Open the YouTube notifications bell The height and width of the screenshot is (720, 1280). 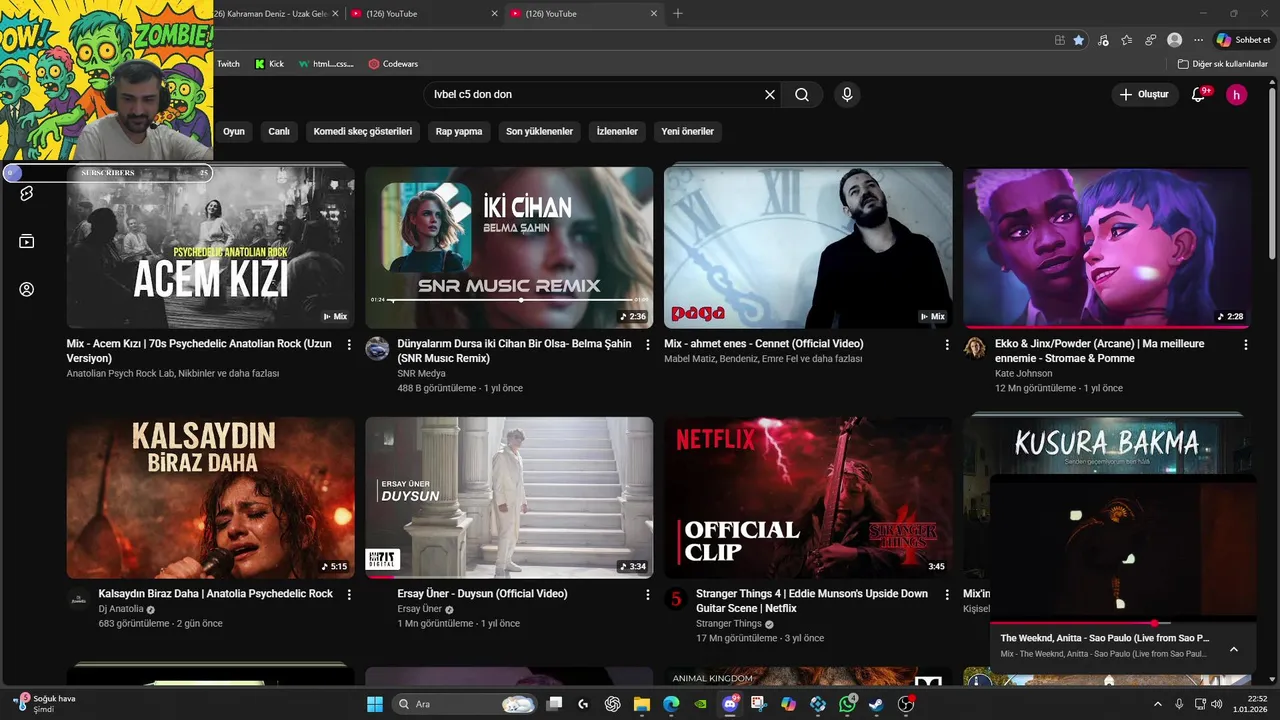pos(1198,94)
